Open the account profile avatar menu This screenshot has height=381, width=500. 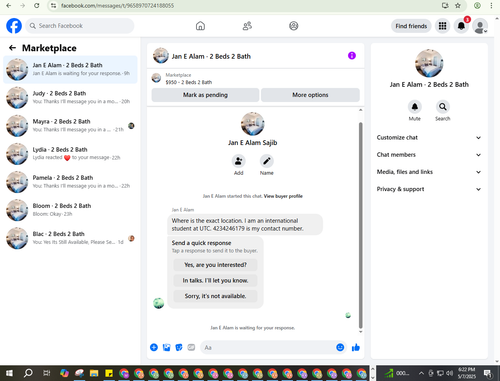point(480,26)
